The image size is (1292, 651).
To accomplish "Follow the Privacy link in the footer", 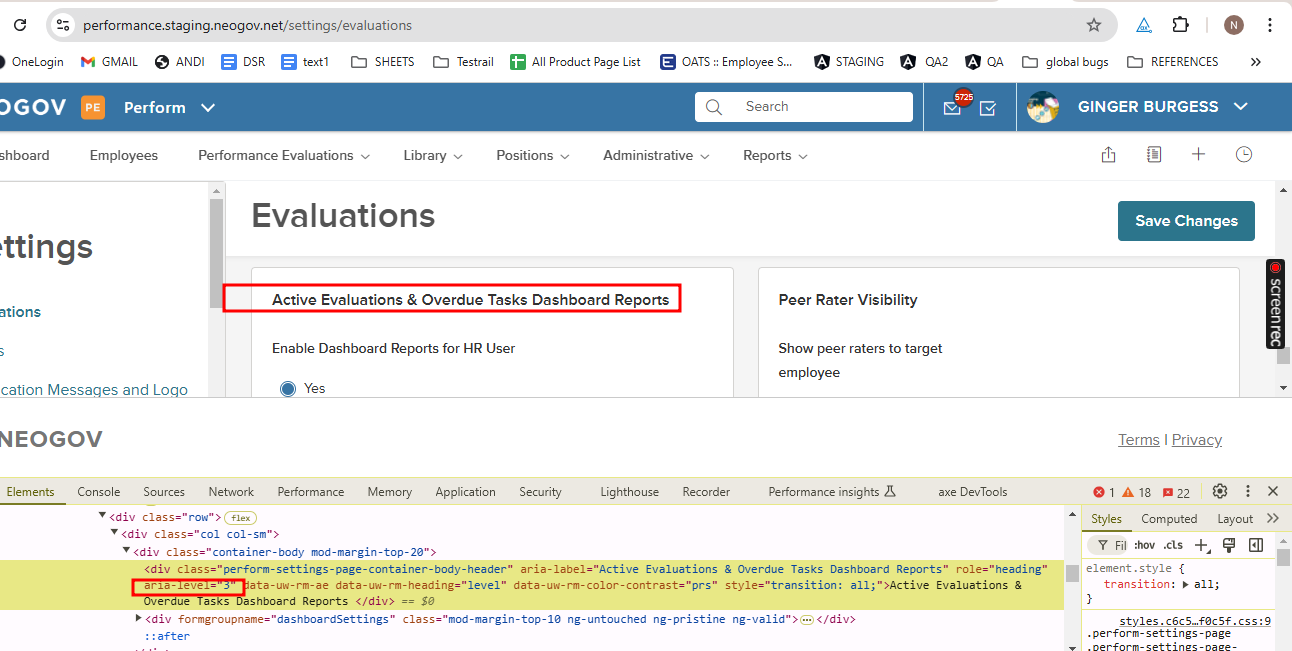I will 1196,440.
